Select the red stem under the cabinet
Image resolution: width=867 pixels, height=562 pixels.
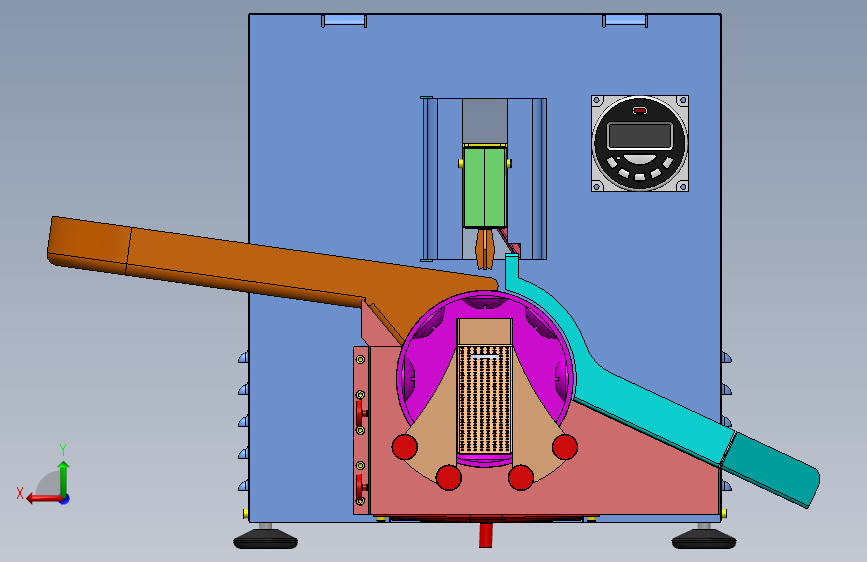485,535
